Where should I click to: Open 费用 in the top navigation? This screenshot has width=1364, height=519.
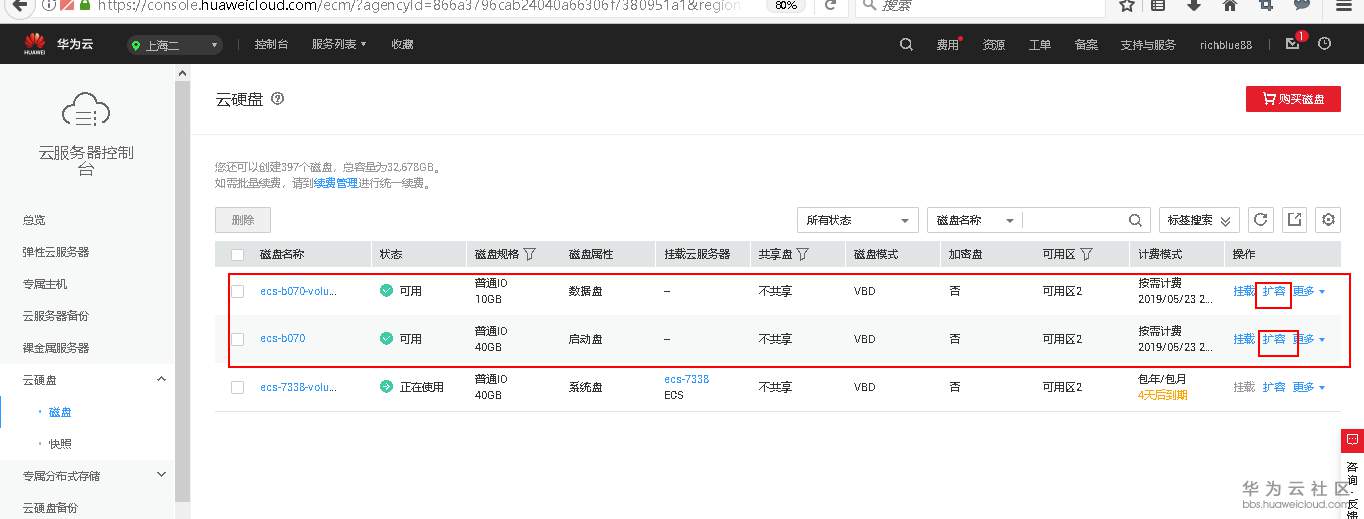coord(947,45)
